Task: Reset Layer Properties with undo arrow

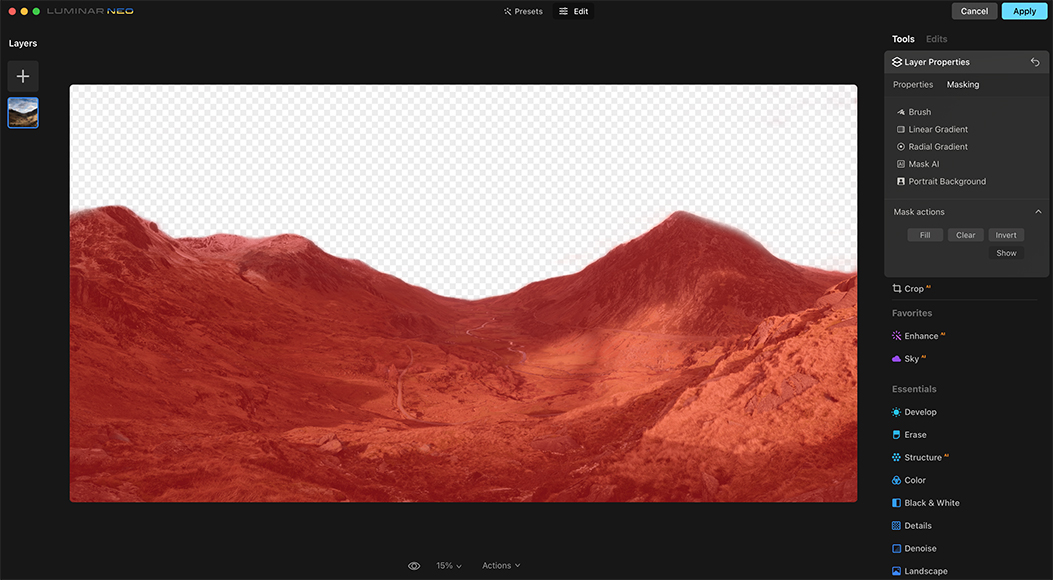Action: (x=1035, y=62)
